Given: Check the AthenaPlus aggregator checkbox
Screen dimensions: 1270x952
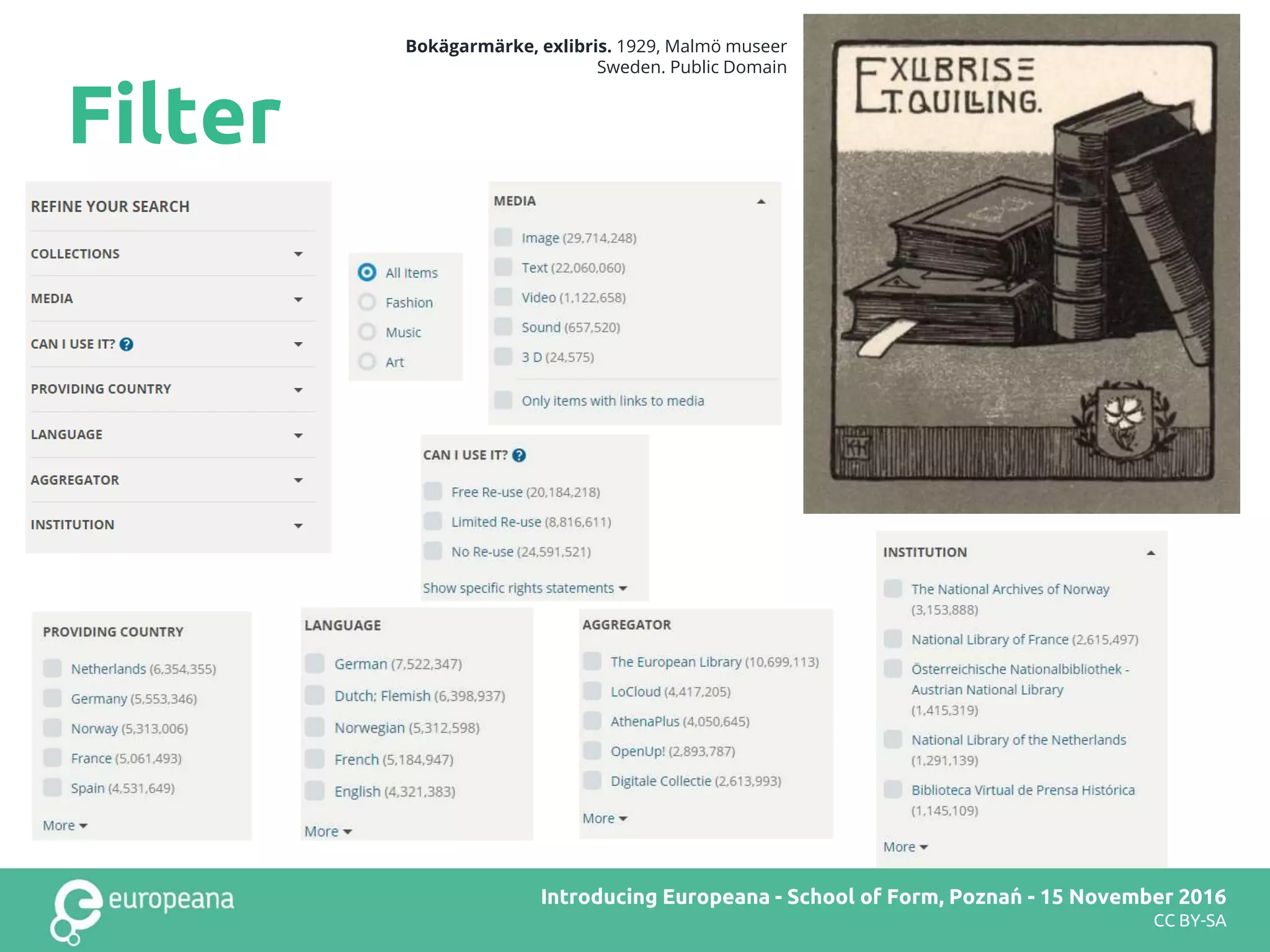Looking at the screenshot, I should [x=592, y=721].
